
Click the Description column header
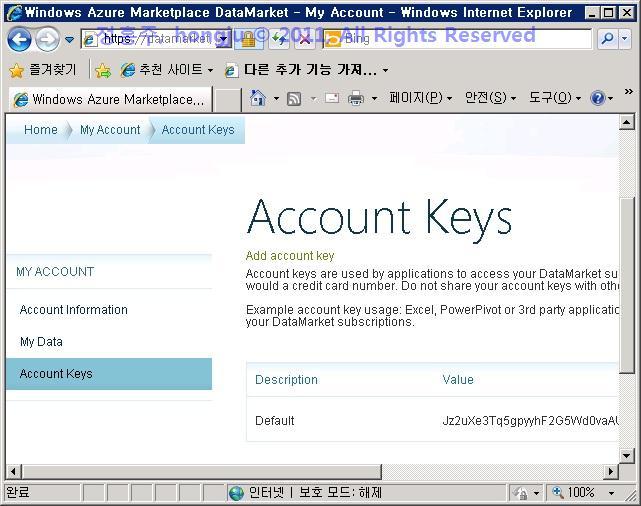tap(286, 380)
